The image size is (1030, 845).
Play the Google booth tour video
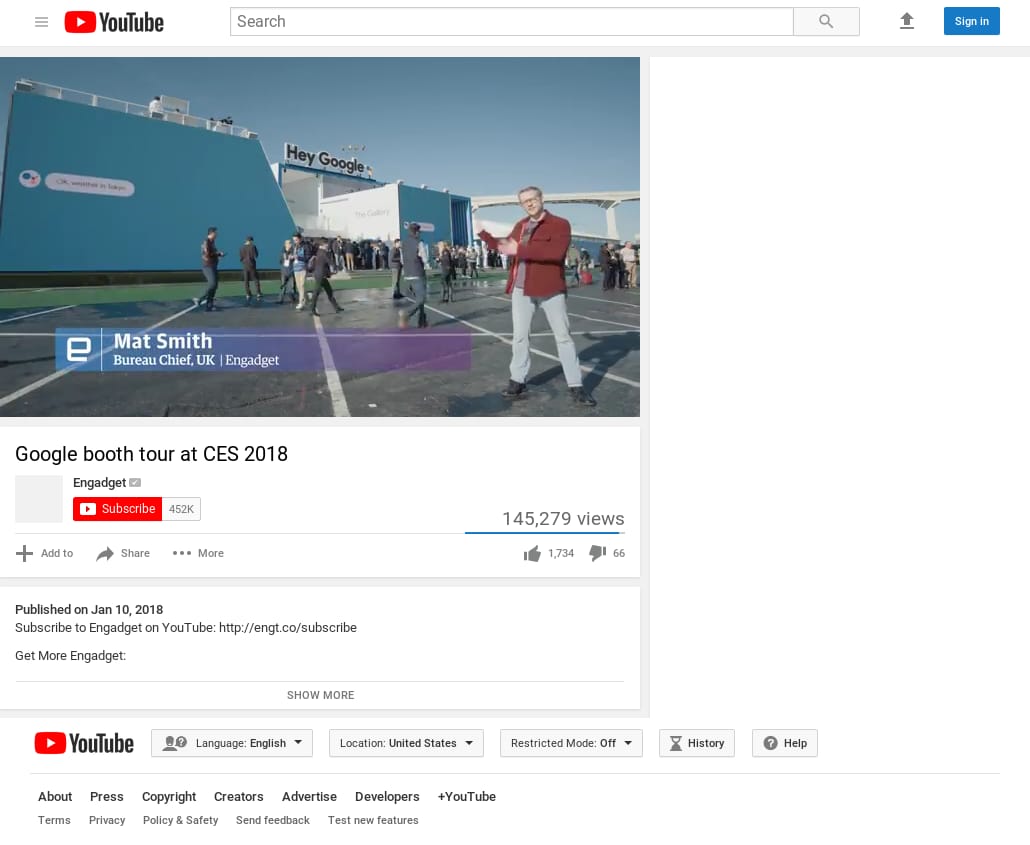pyautogui.click(x=320, y=237)
